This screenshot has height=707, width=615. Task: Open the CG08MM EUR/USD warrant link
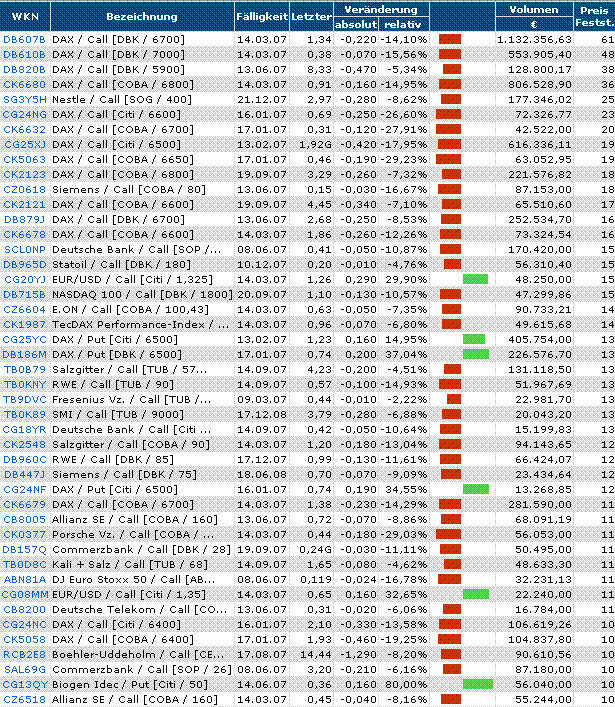point(25,595)
